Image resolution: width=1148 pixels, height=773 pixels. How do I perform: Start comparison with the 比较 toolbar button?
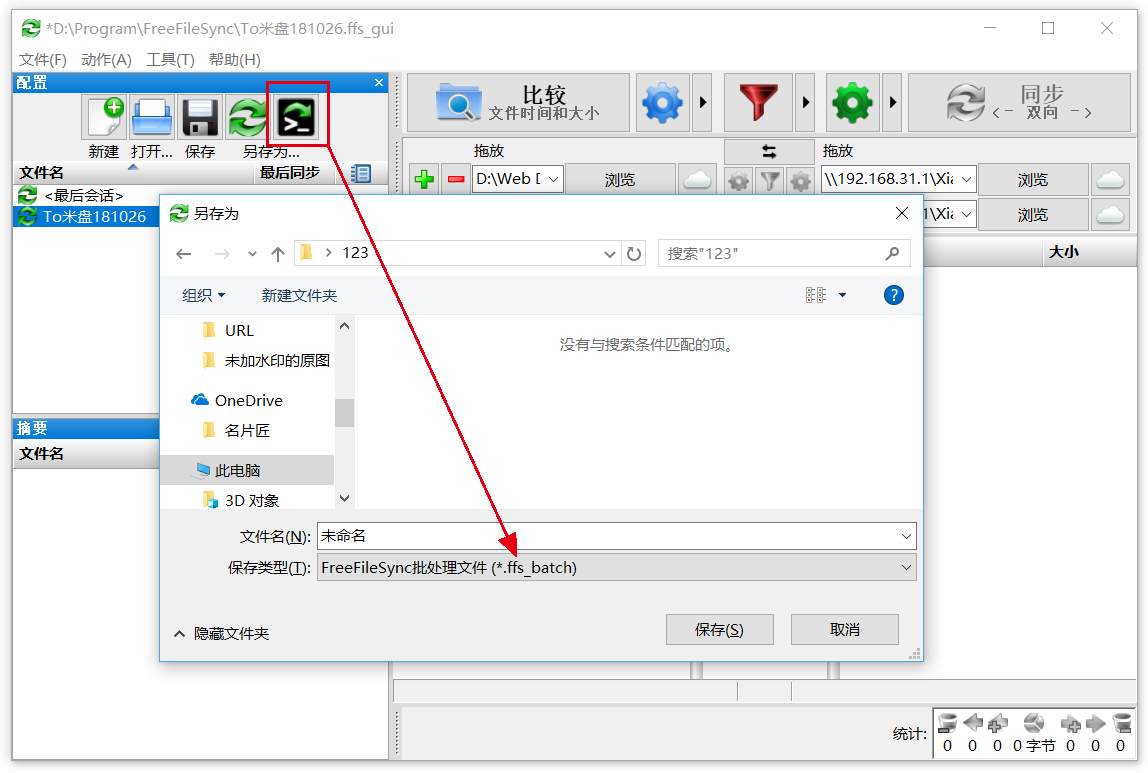click(x=517, y=102)
